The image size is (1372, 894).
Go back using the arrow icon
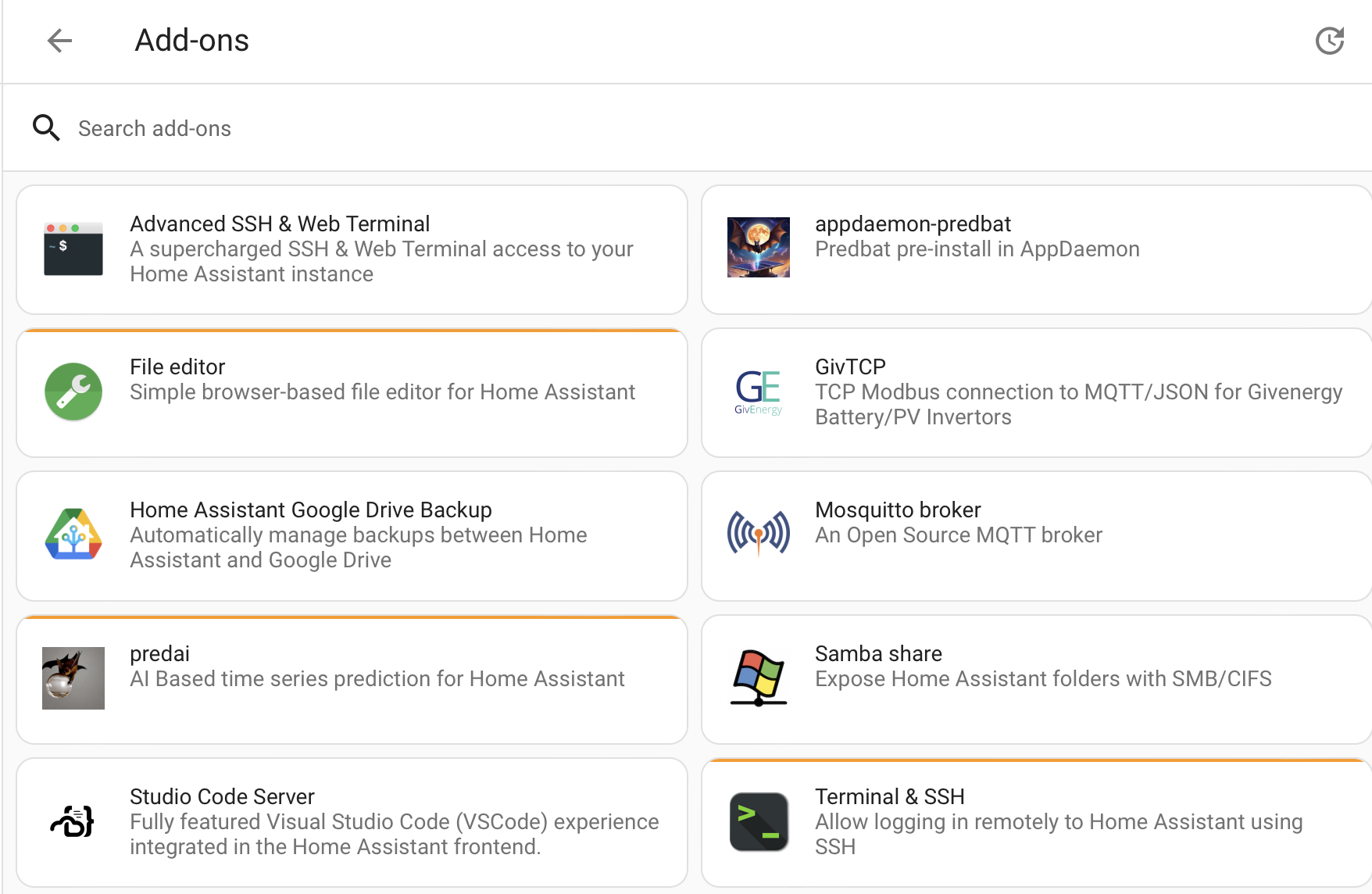tap(59, 41)
